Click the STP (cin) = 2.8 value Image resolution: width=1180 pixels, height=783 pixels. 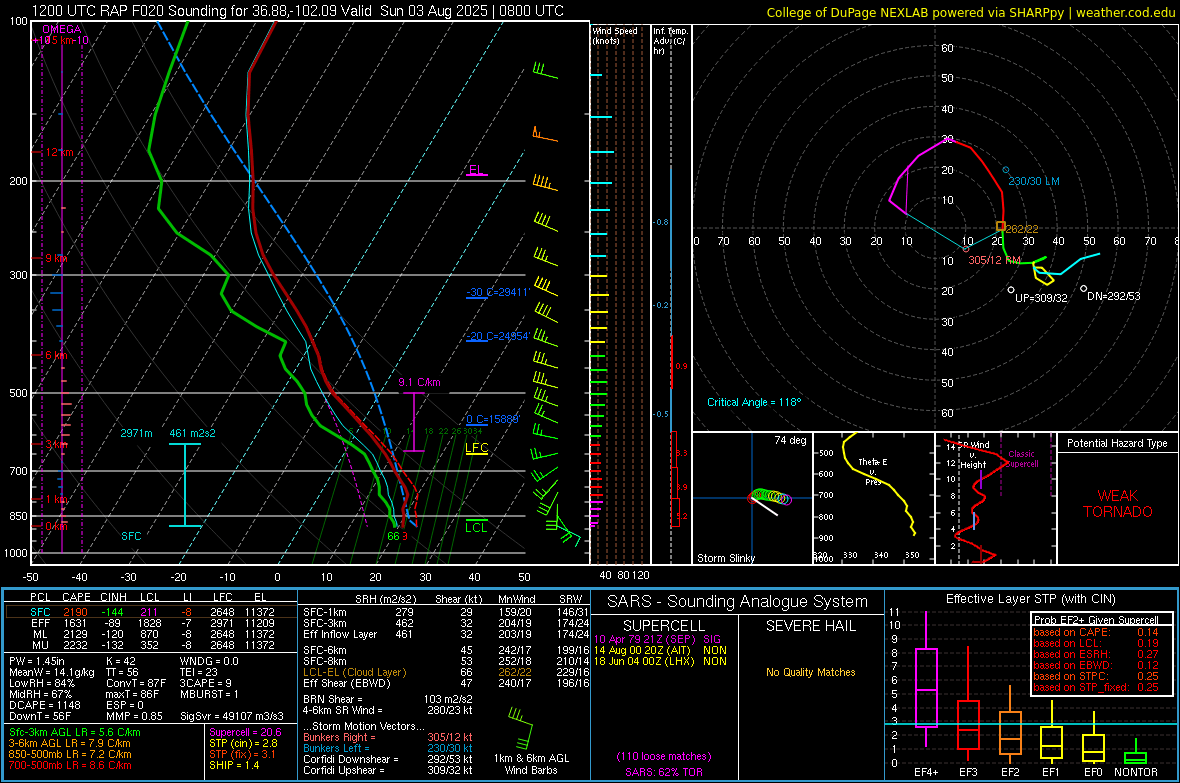click(x=243, y=743)
